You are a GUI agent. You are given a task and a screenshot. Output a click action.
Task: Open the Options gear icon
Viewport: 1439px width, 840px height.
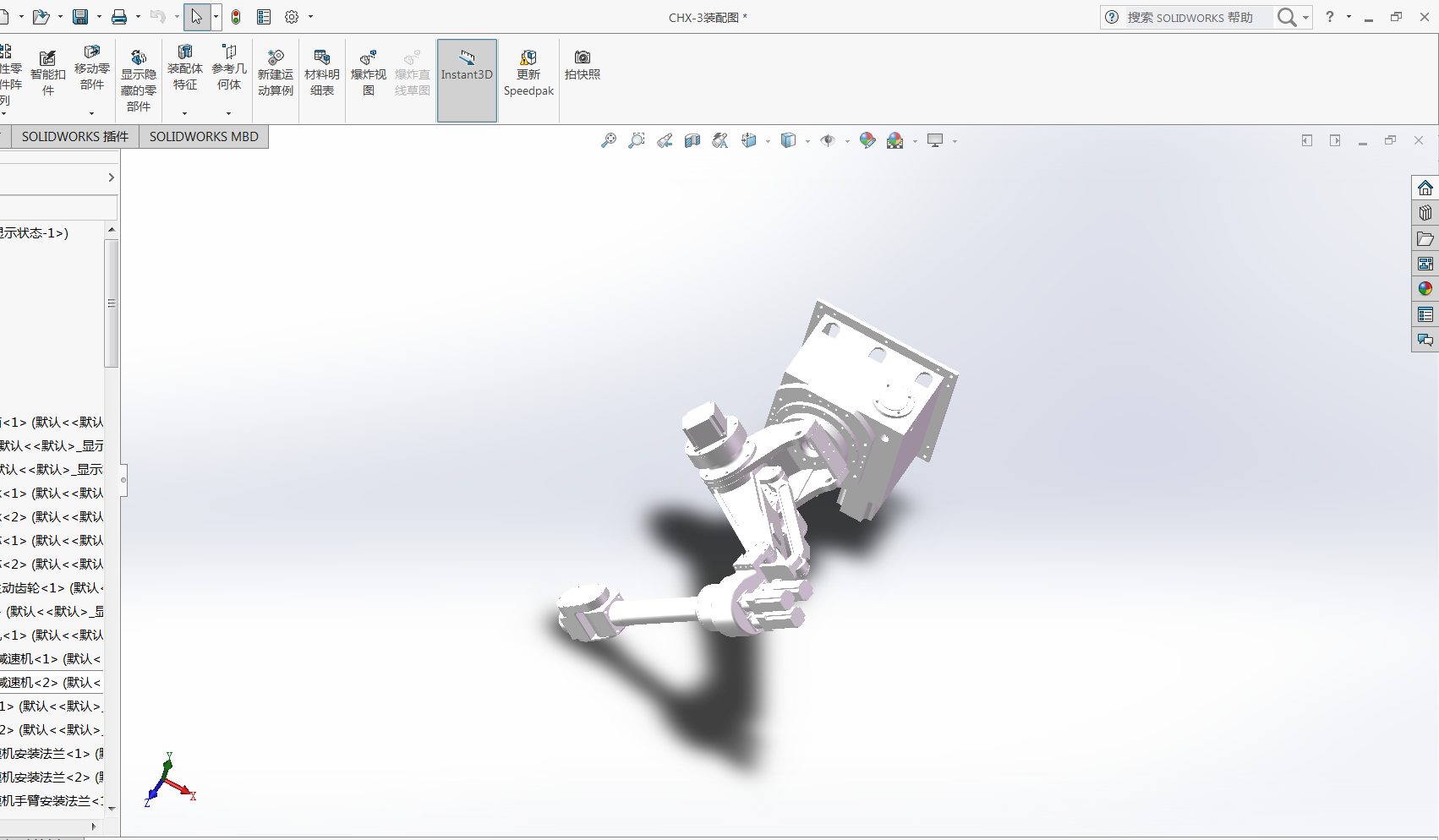click(x=292, y=17)
